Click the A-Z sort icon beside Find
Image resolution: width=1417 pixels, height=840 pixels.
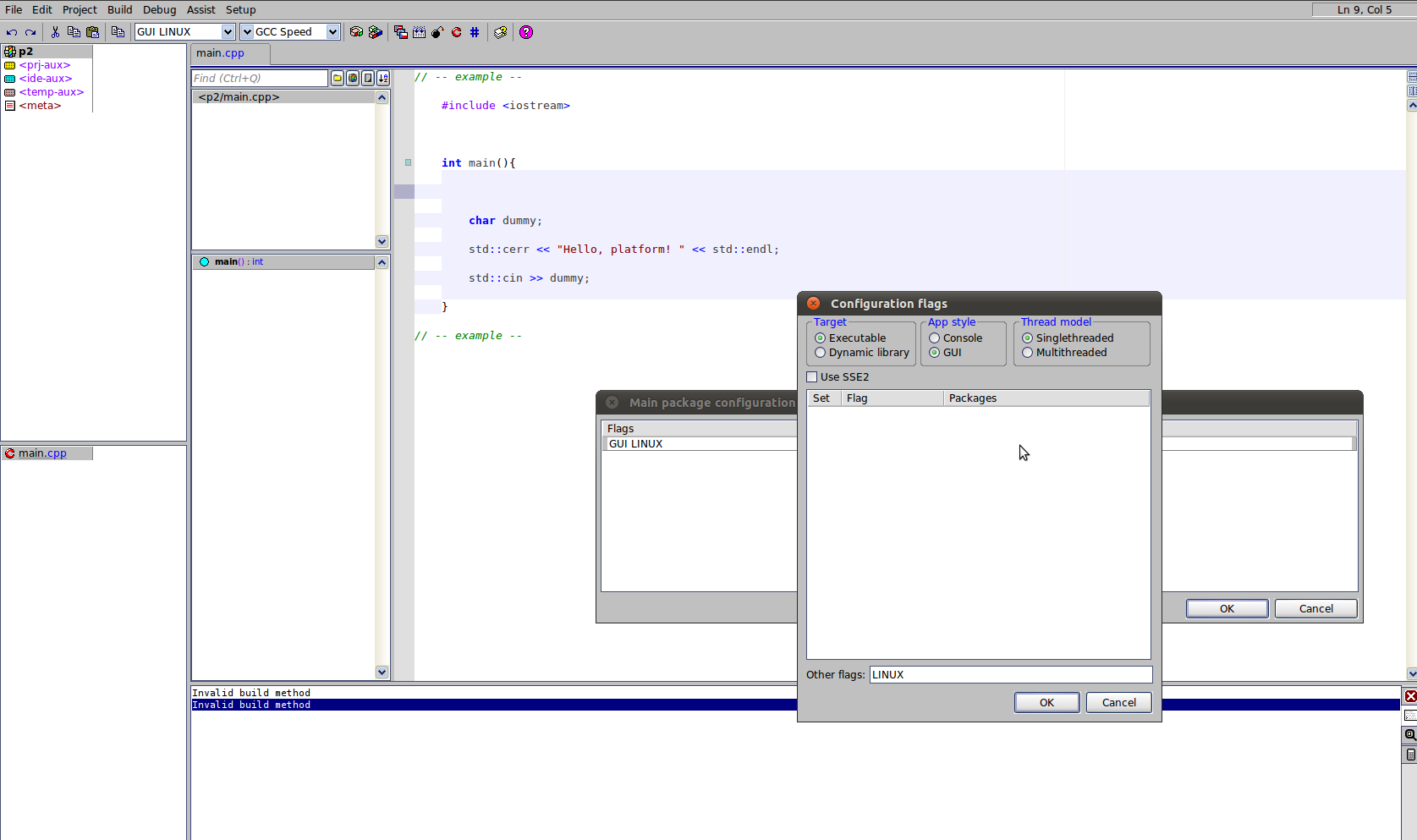click(x=383, y=78)
